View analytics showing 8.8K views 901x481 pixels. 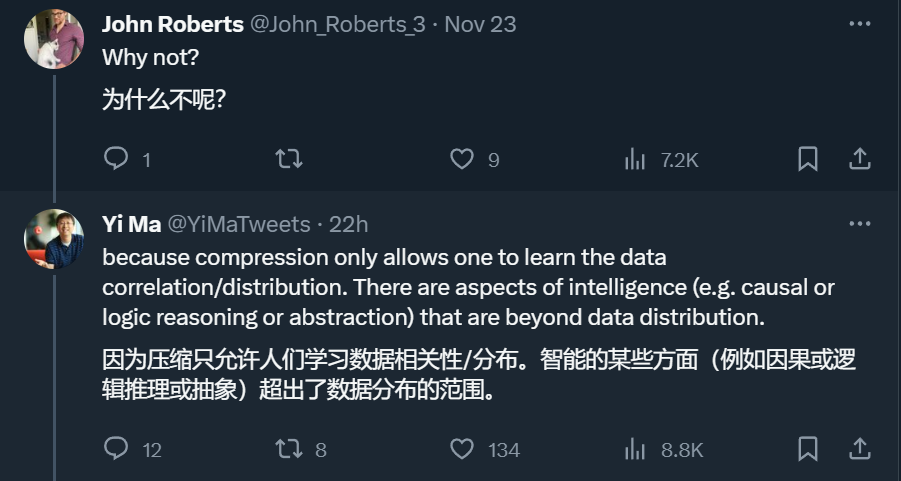[x=664, y=449]
